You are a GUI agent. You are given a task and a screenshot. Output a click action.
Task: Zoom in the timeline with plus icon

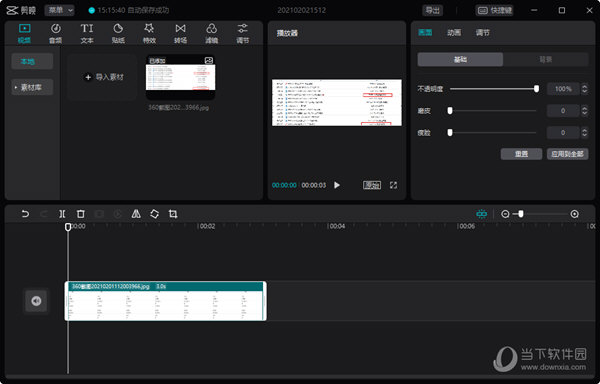point(574,214)
